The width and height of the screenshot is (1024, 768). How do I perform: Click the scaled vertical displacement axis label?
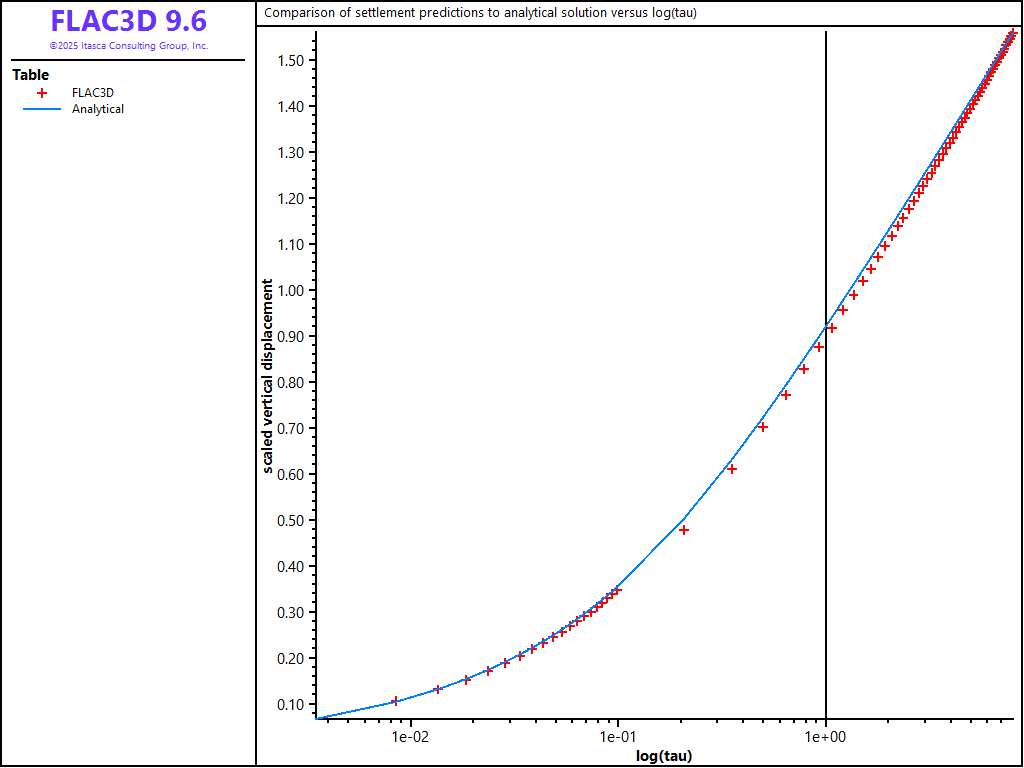pos(267,377)
